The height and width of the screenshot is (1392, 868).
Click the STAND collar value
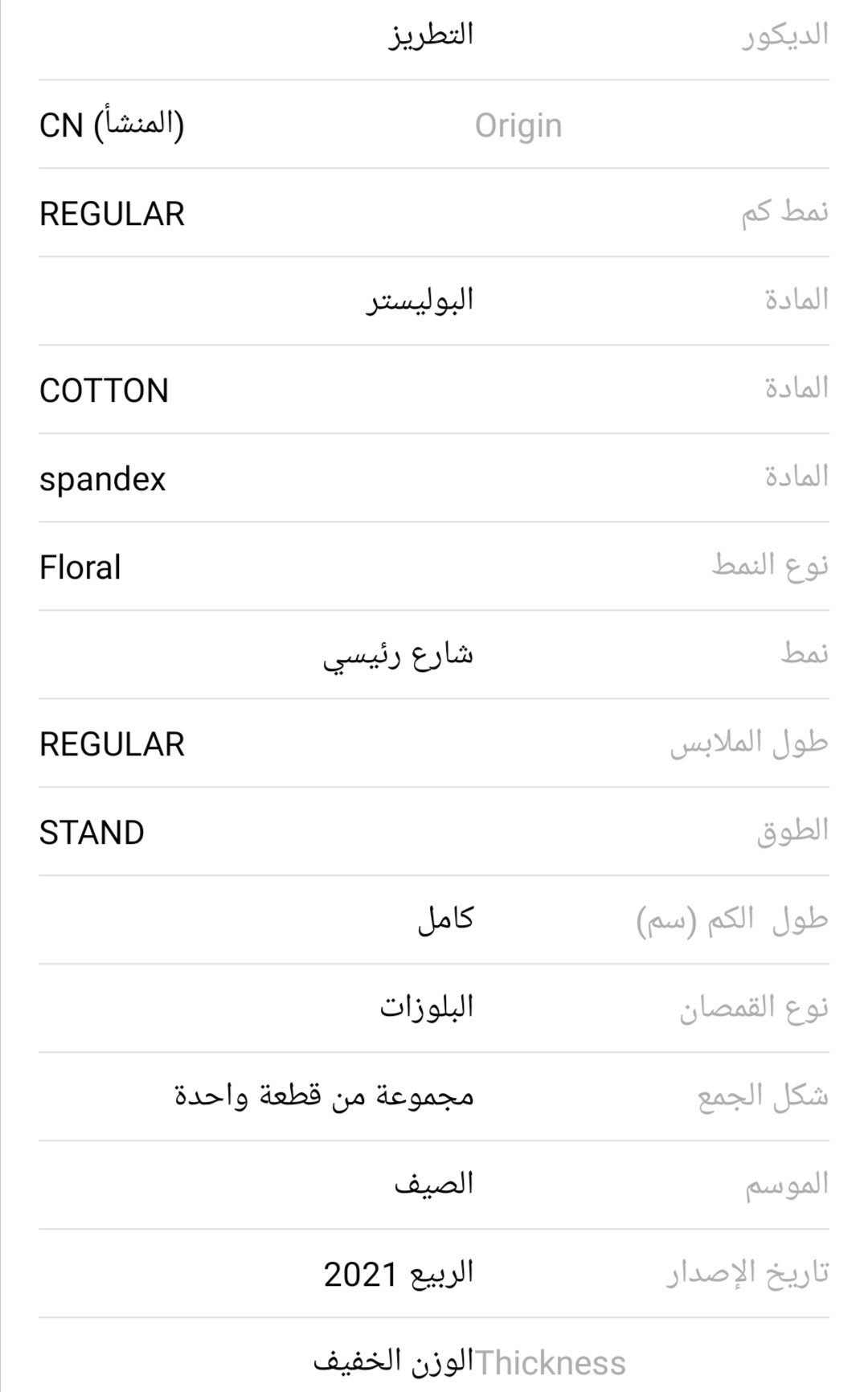click(92, 833)
